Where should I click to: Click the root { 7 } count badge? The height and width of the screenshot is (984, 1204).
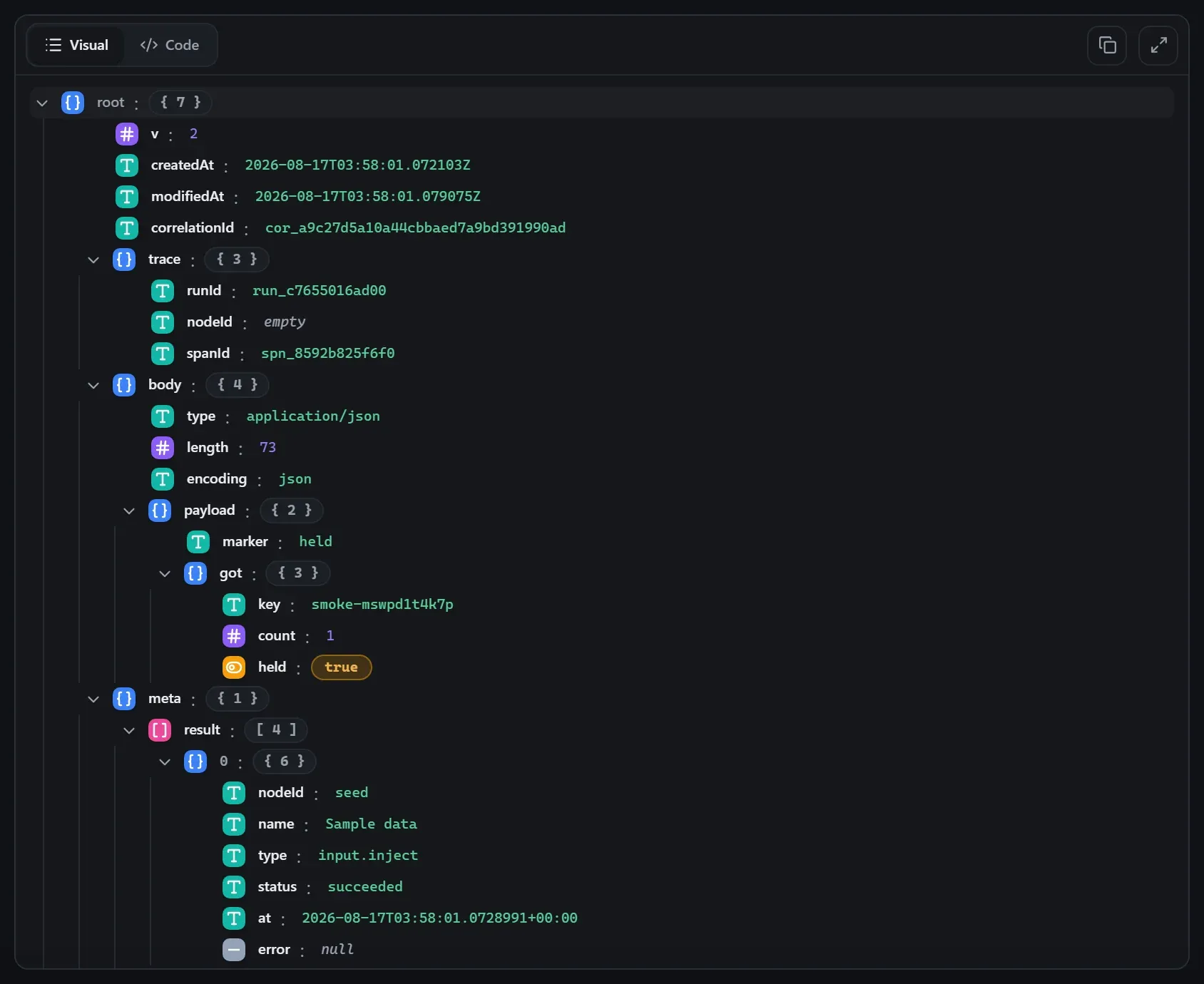tap(180, 103)
